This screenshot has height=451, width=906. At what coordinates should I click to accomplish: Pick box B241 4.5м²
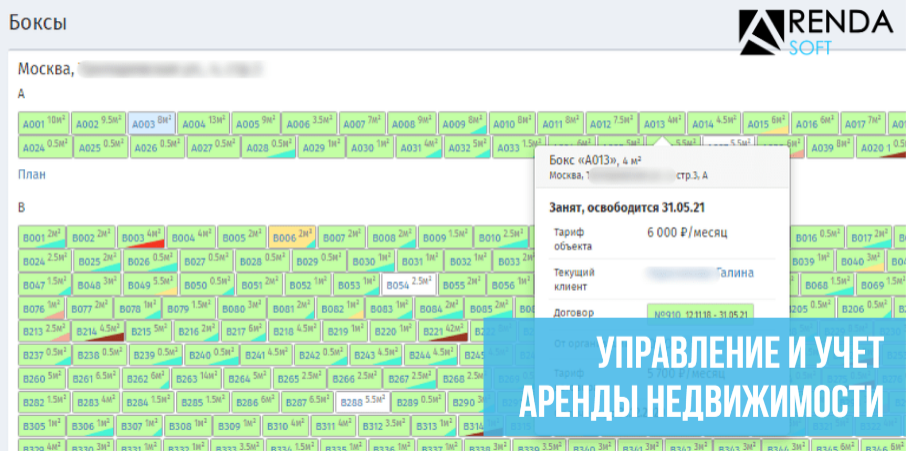[266, 356]
